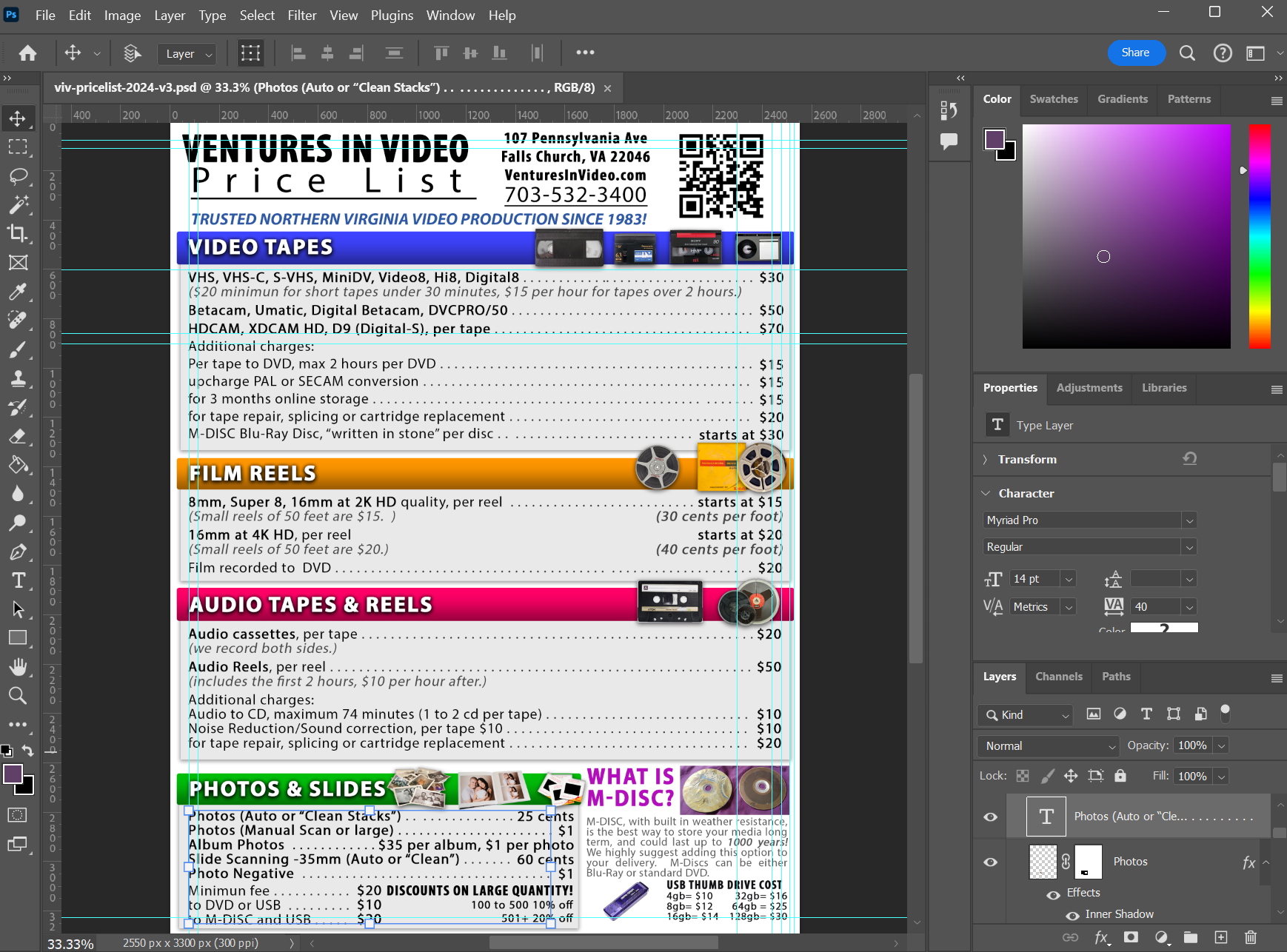Toggle lock image pixels brush icon
Image resolution: width=1287 pixels, height=952 pixels.
[x=1047, y=776]
